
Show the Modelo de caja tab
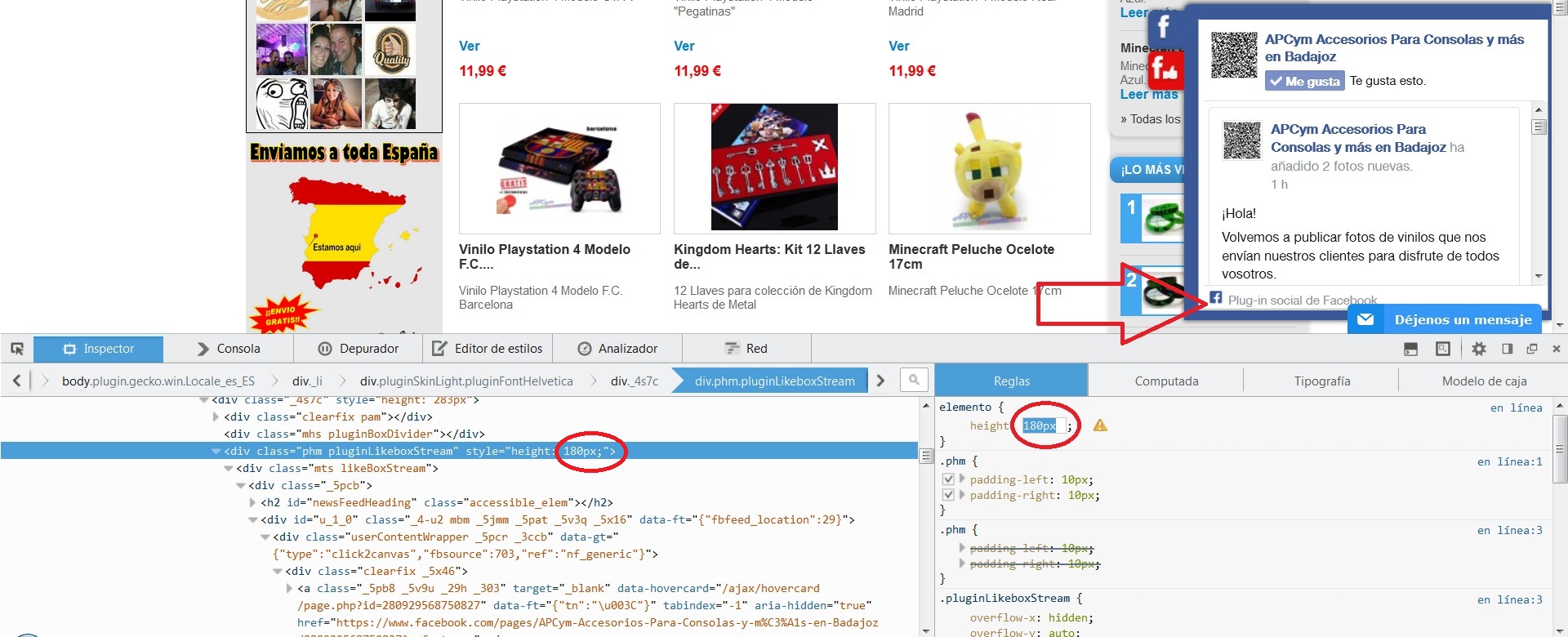[x=1483, y=381]
